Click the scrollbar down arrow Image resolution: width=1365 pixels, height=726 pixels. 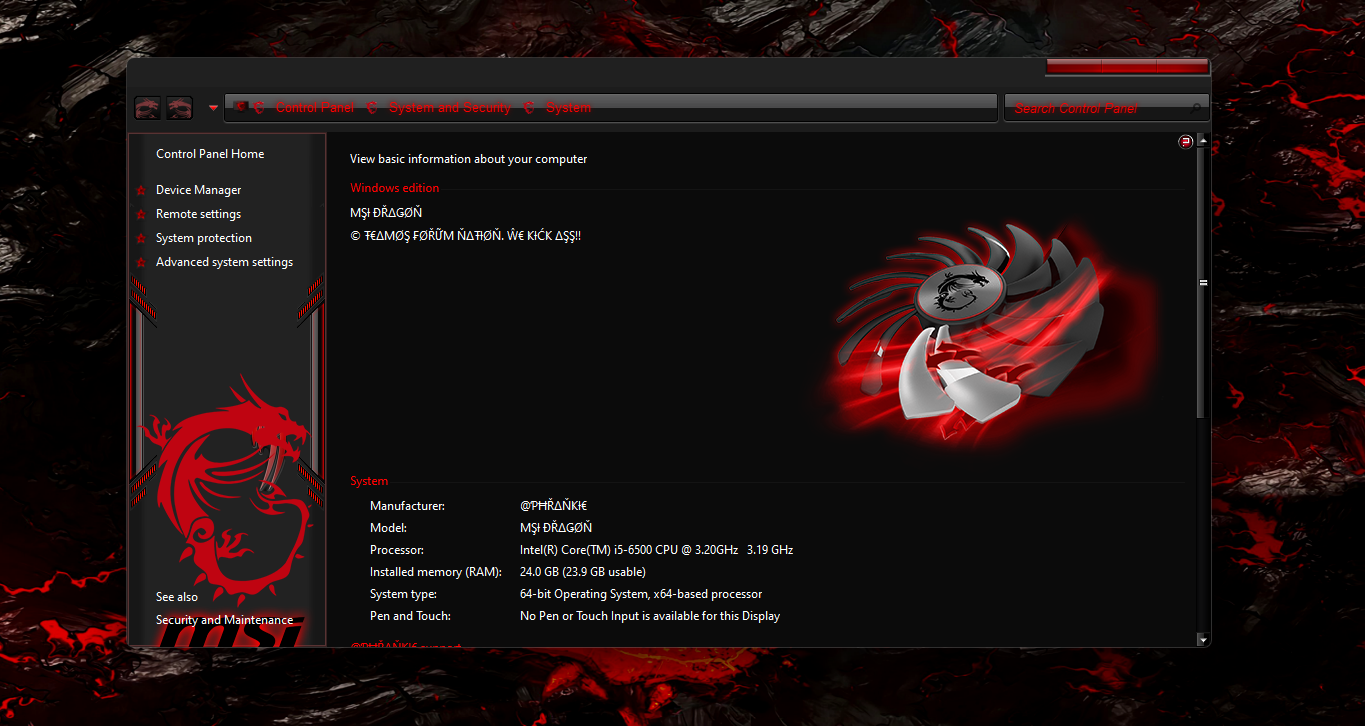click(1203, 639)
